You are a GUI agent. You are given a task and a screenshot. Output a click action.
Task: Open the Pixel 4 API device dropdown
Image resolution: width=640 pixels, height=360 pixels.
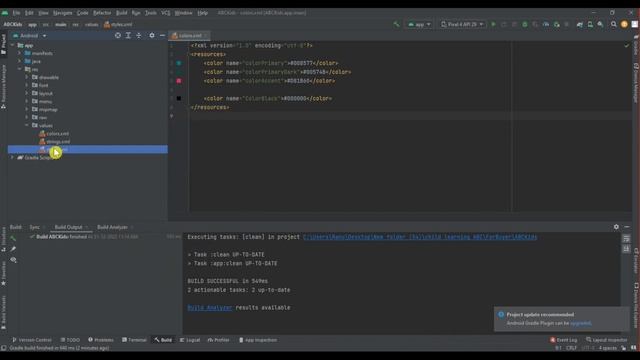(462, 24)
